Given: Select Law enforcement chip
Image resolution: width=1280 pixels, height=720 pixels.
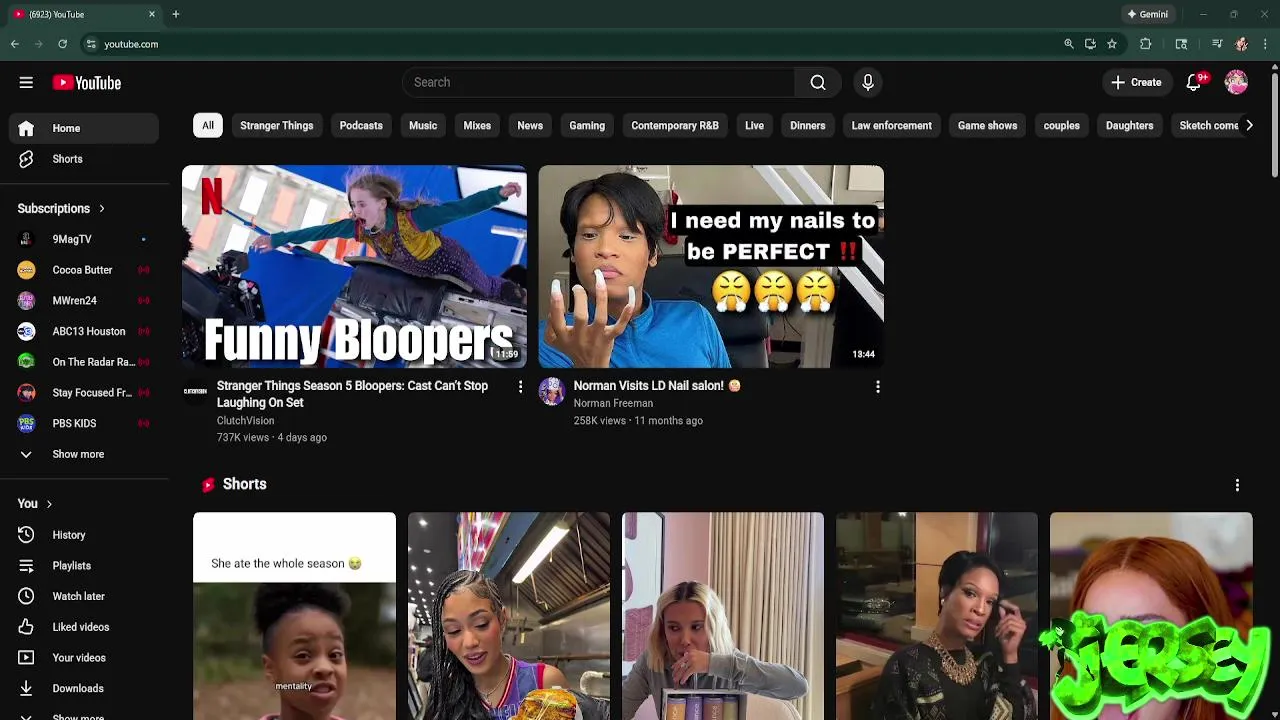Looking at the screenshot, I should (892, 126).
